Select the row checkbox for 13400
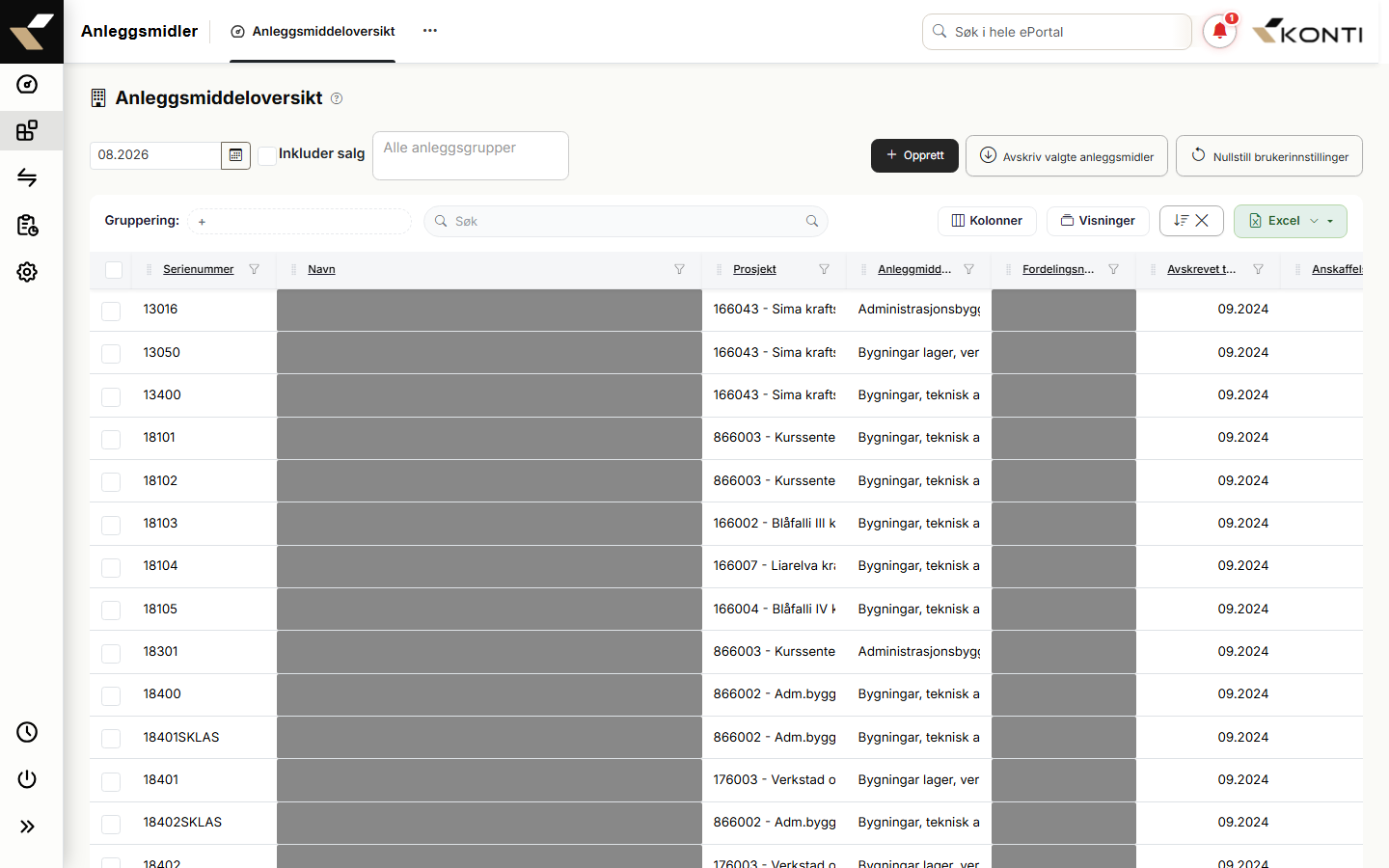The width and height of the screenshot is (1389, 868). coord(111,396)
